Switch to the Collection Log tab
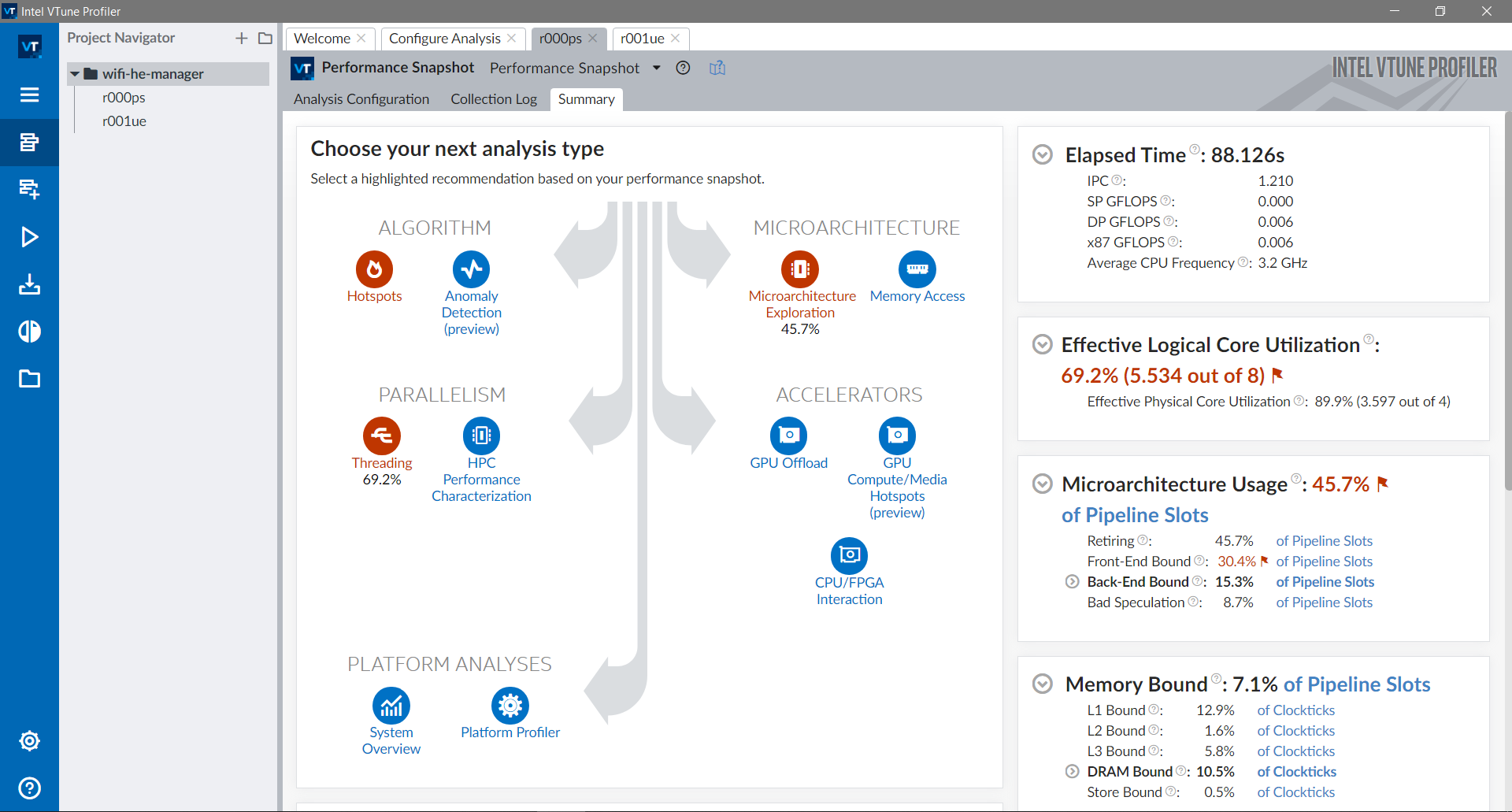 [493, 99]
